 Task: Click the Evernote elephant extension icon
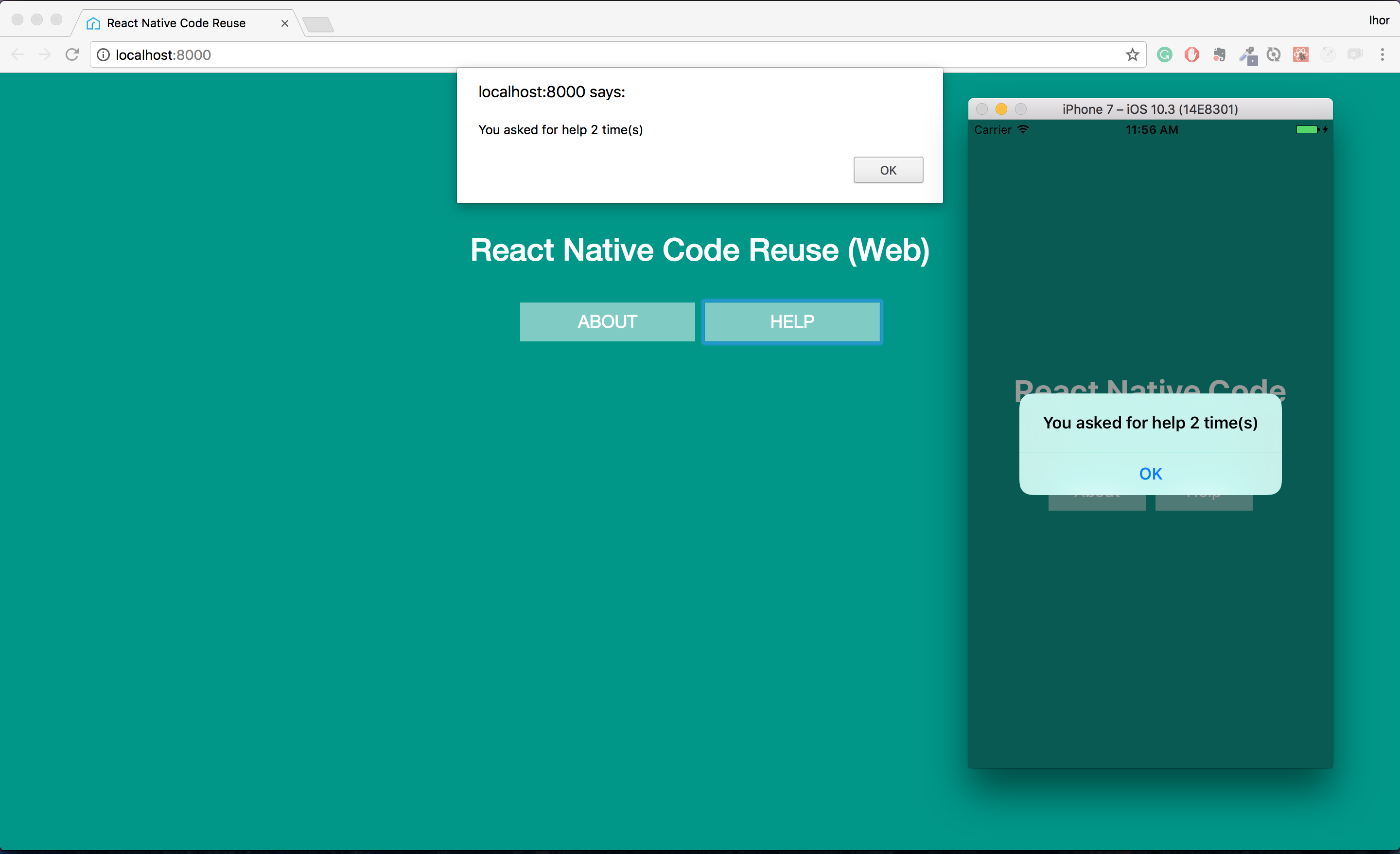tap(1219, 54)
